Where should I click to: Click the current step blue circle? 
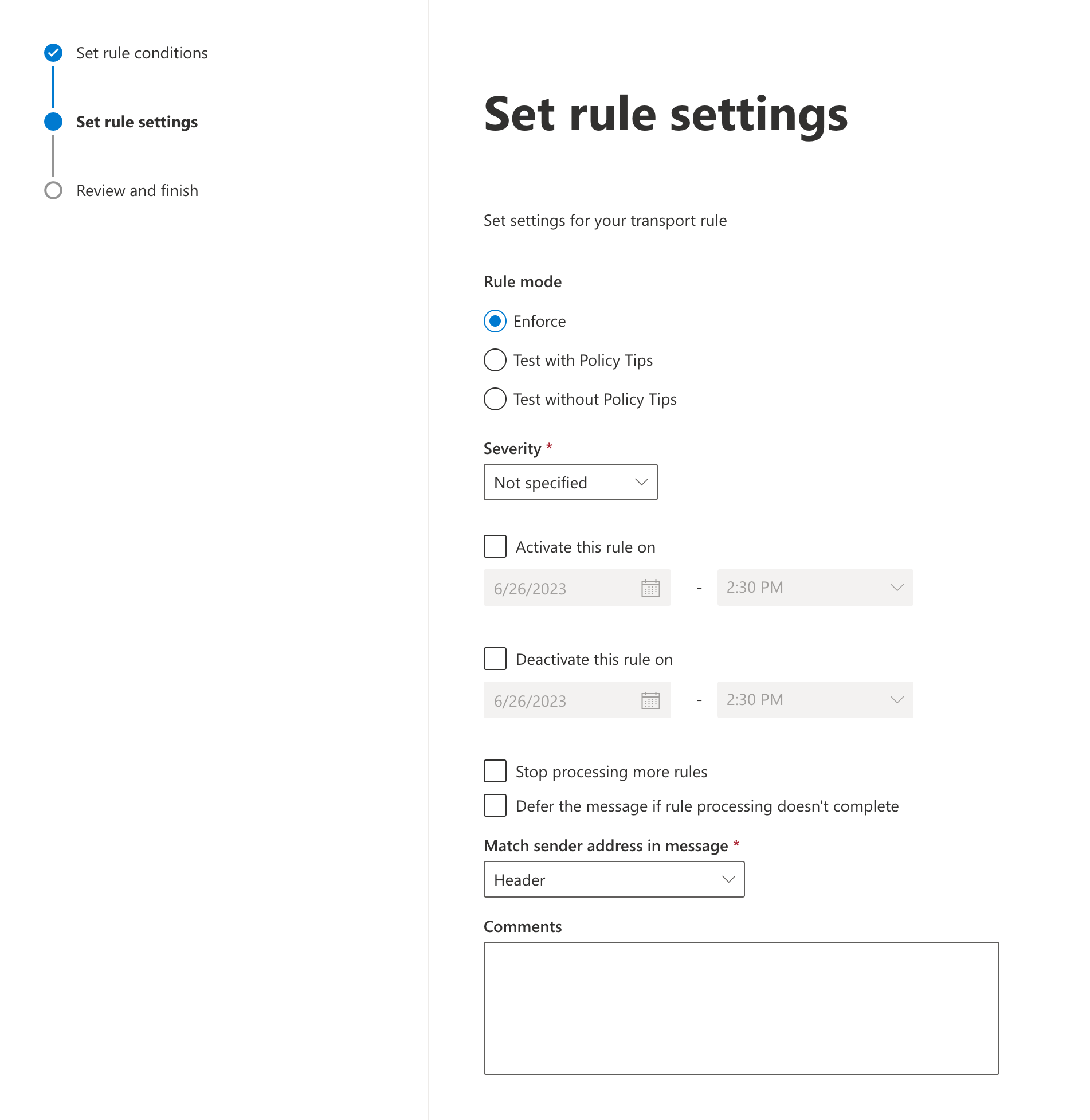(x=53, y=122)
